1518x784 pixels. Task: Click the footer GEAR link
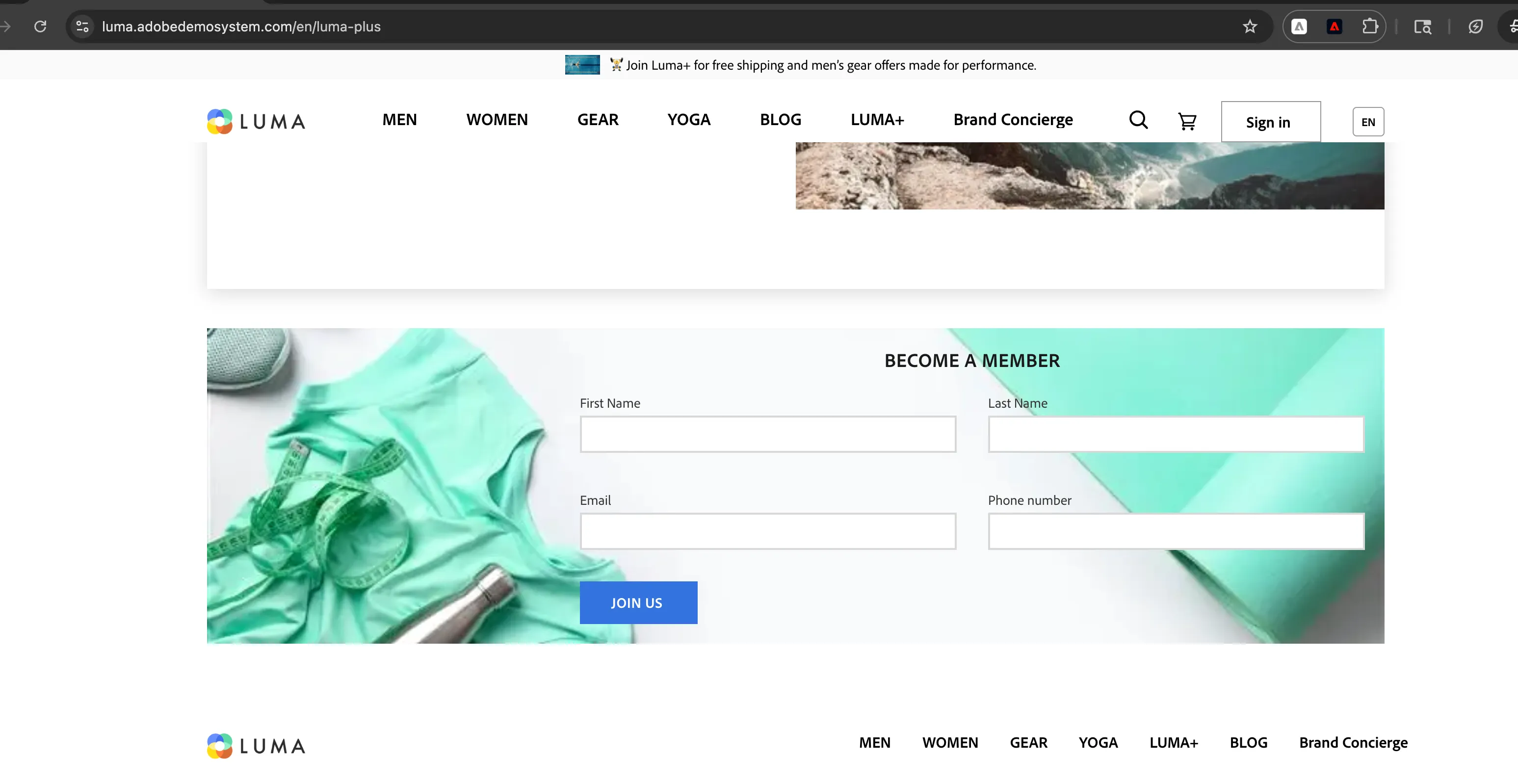[1028, 743]
